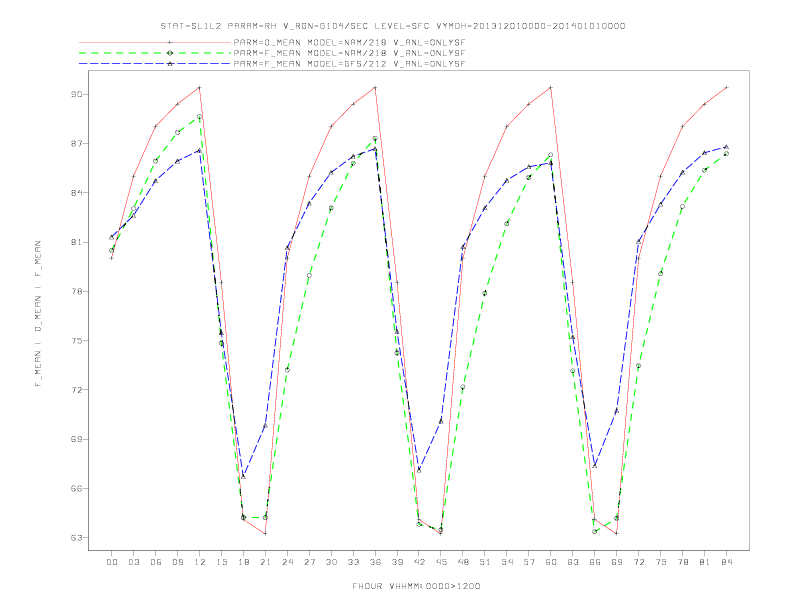Click the x-axis hour label 36
792x612 pixels.
point(375,562)
